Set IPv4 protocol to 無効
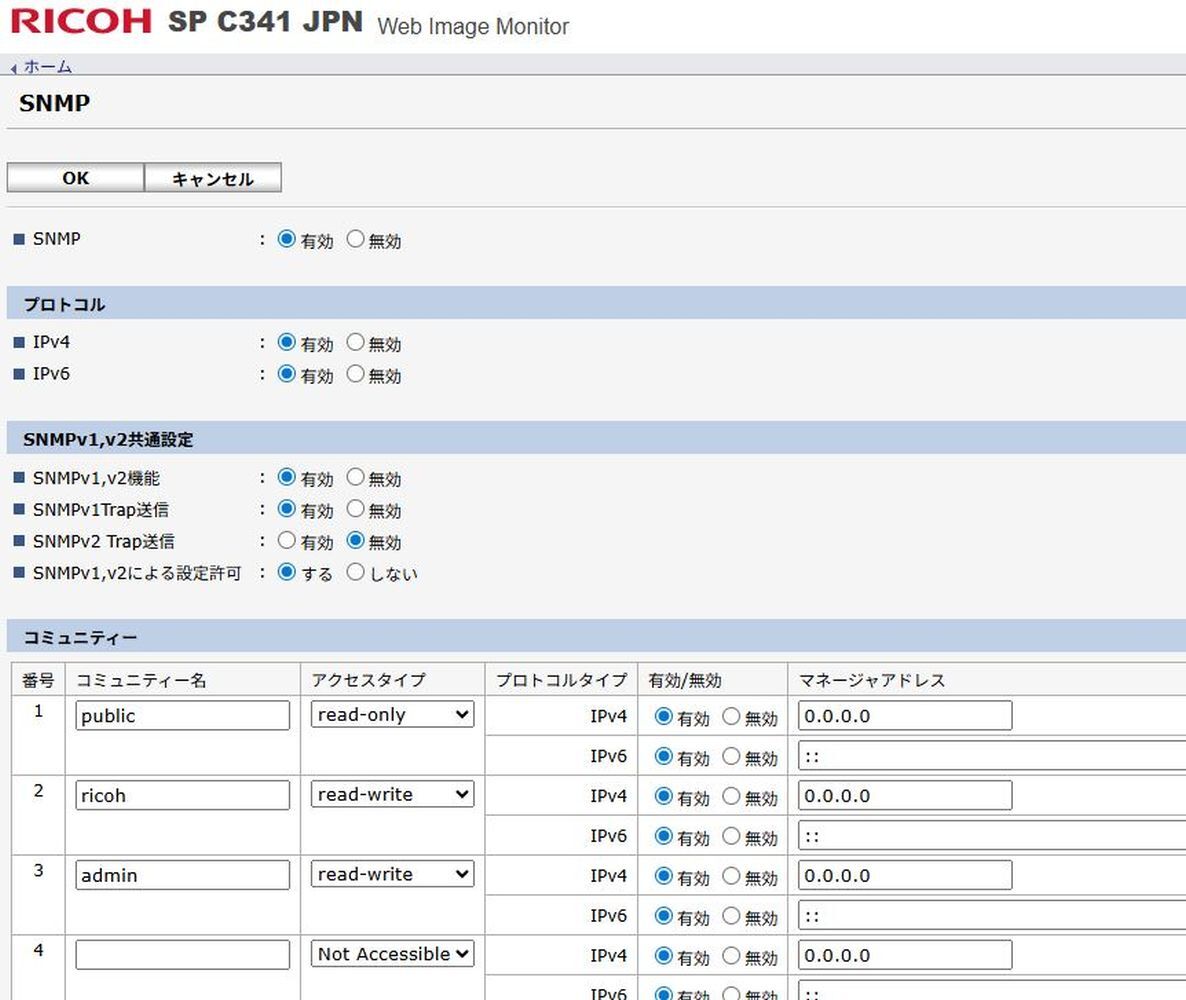The image size is (1186, 1000). [356, 343]
